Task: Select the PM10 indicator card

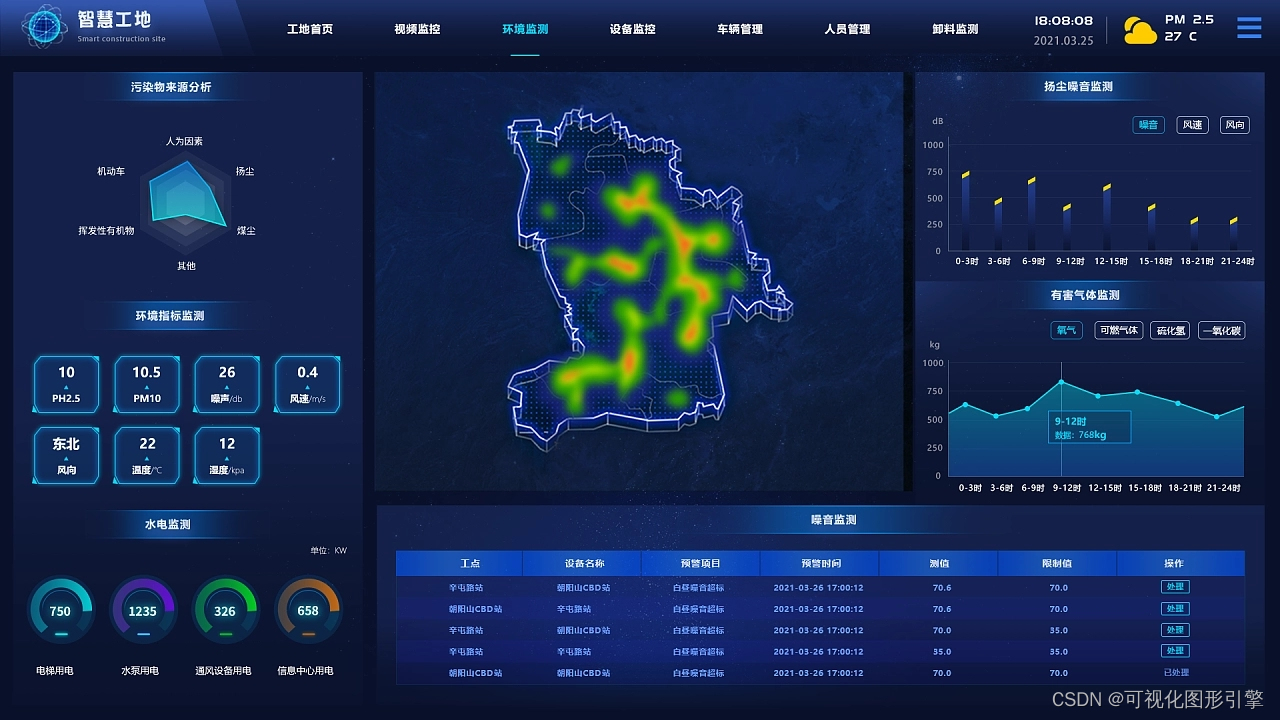Action: click(x=147, y=384)
